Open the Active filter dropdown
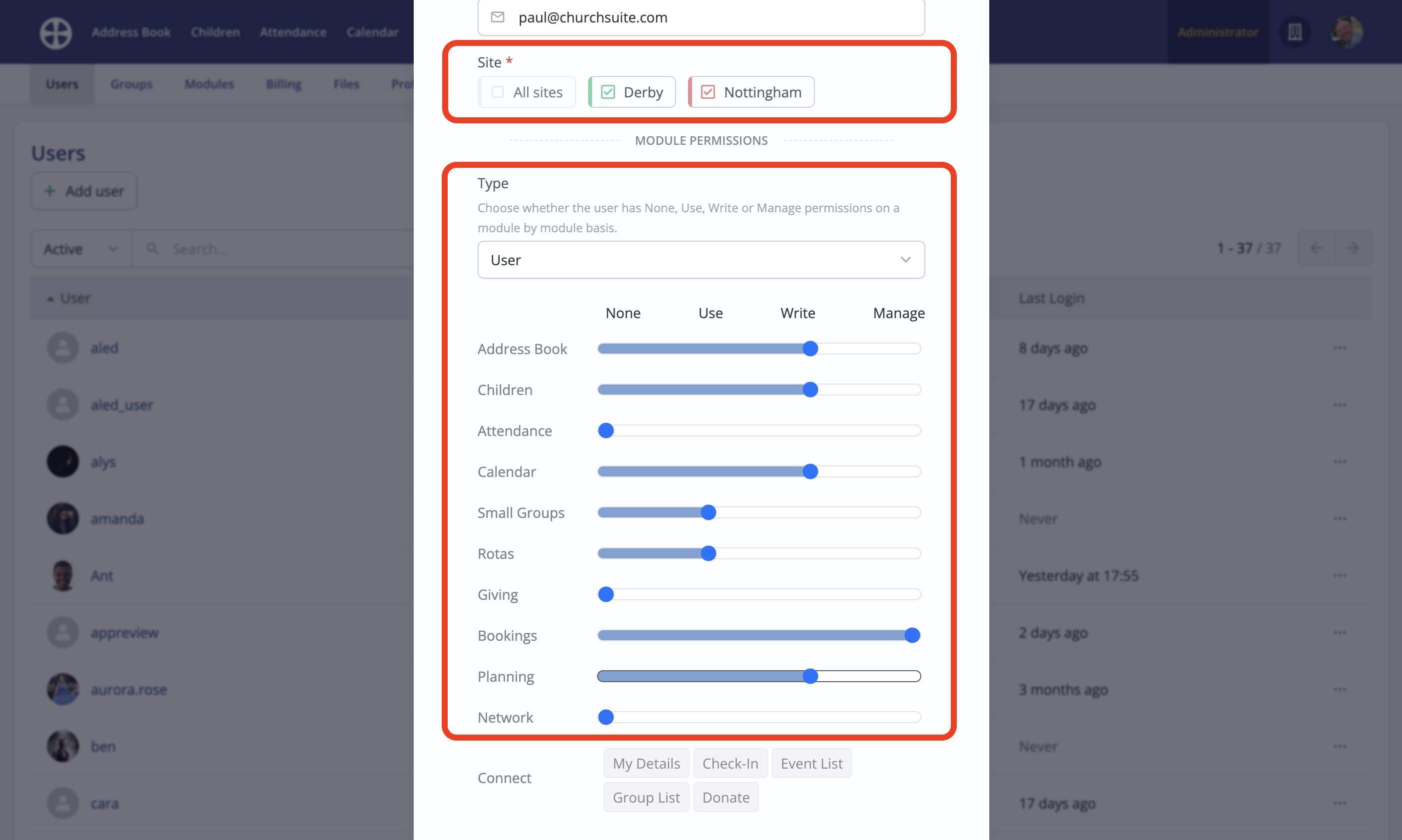 click(80, 249)
